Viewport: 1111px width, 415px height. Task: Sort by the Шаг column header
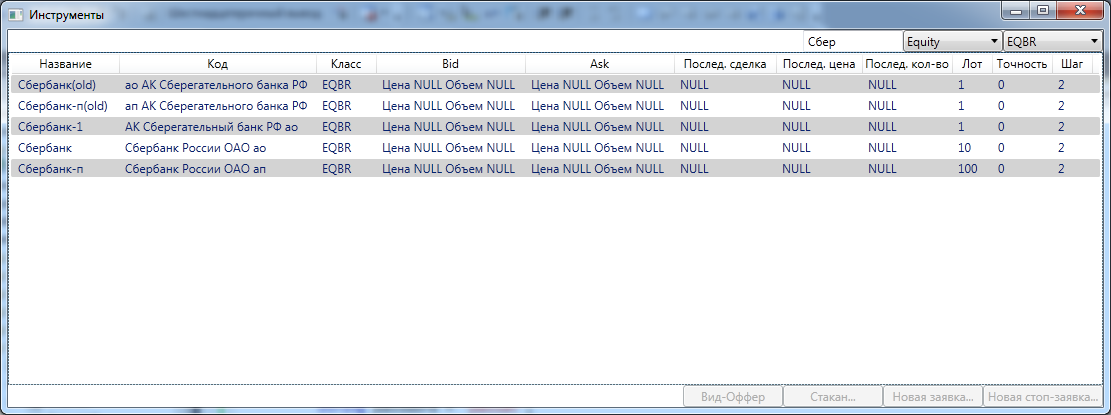[1072, 64]
